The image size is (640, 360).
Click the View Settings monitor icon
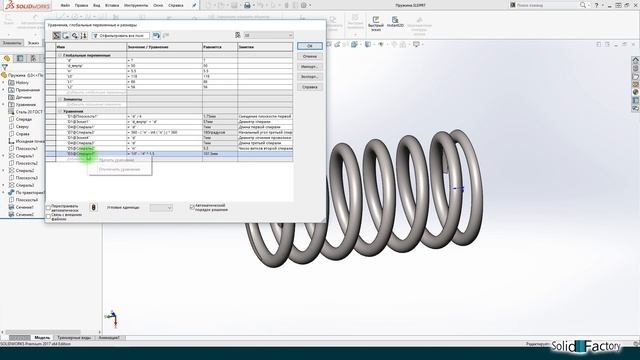point(416,44)
